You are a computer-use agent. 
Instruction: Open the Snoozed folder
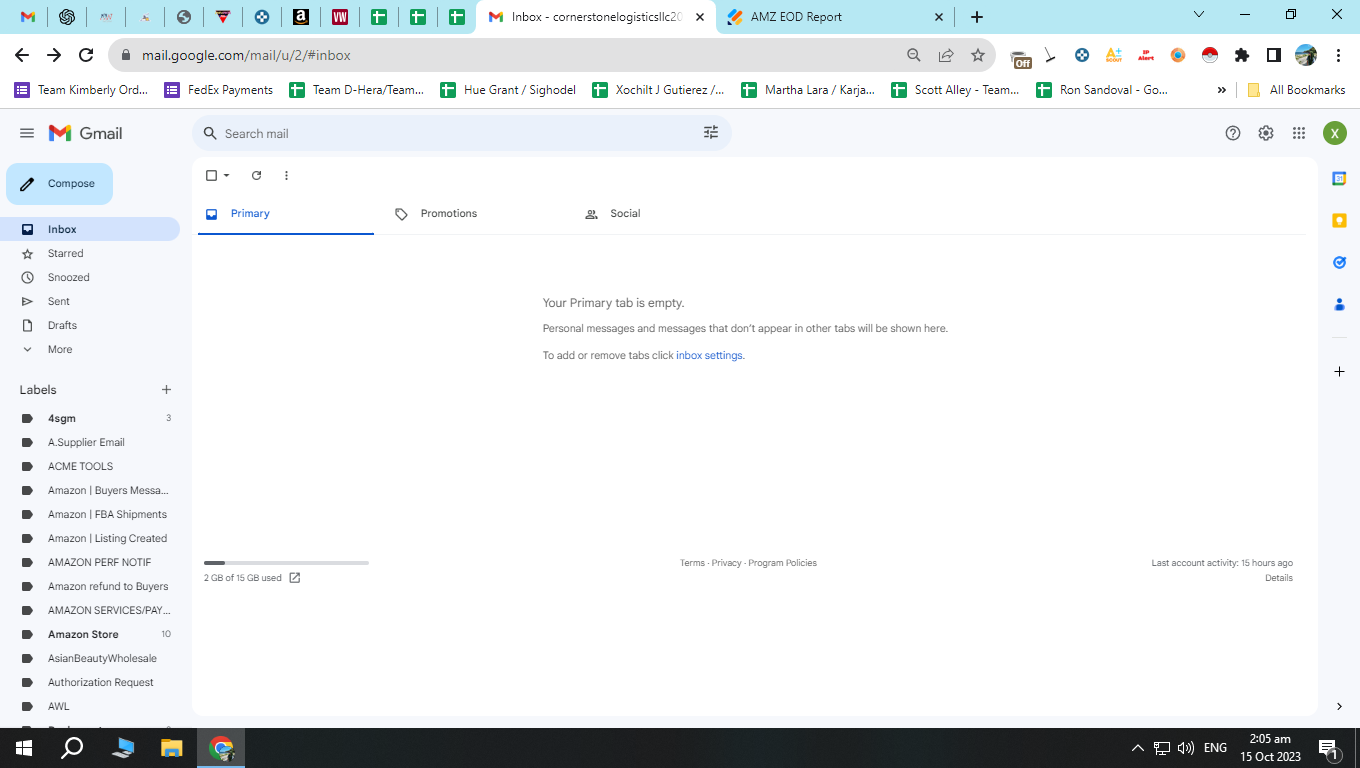(90, 277)
